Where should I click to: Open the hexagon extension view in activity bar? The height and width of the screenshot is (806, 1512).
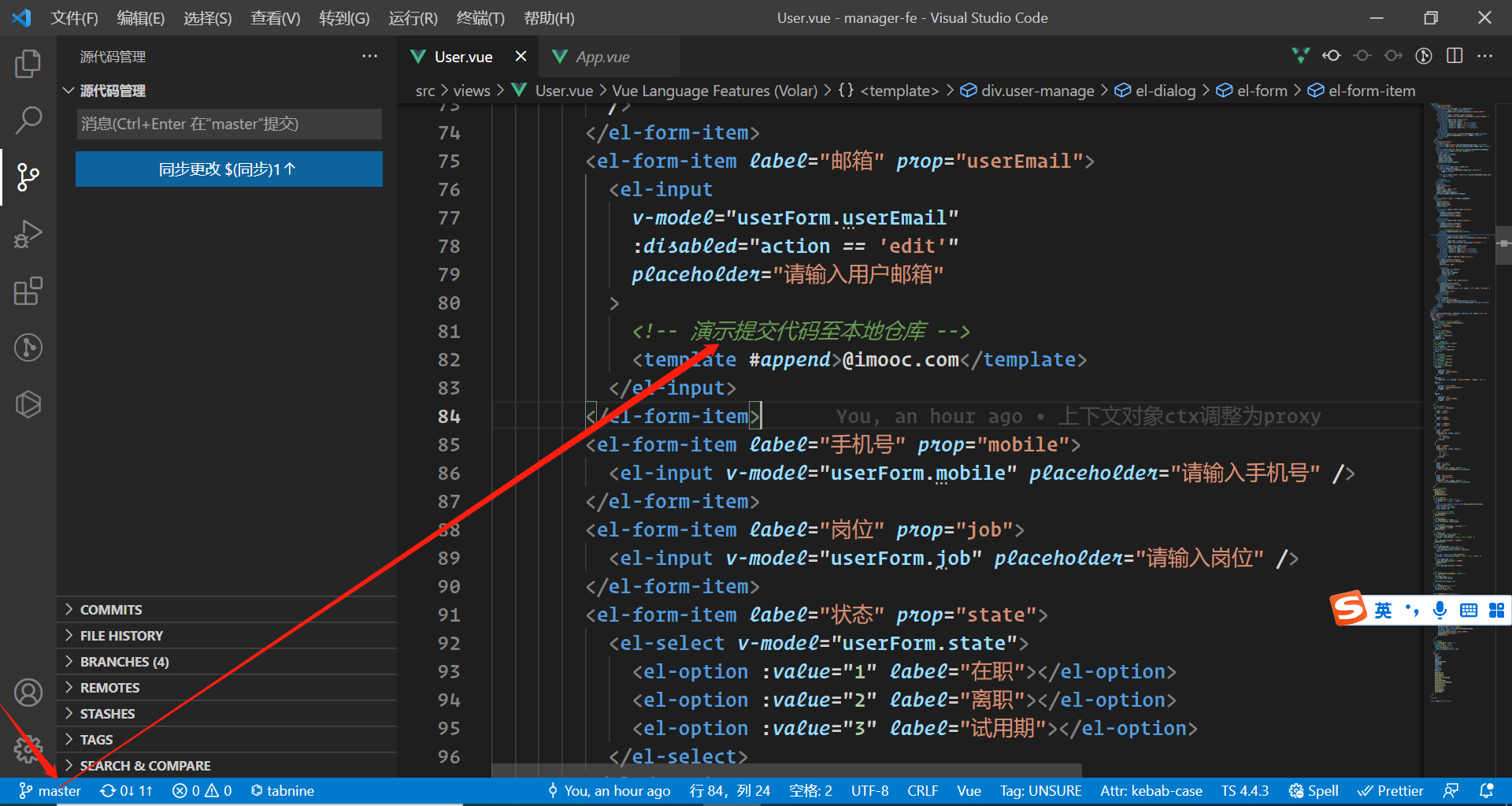(x=28, y=404)
